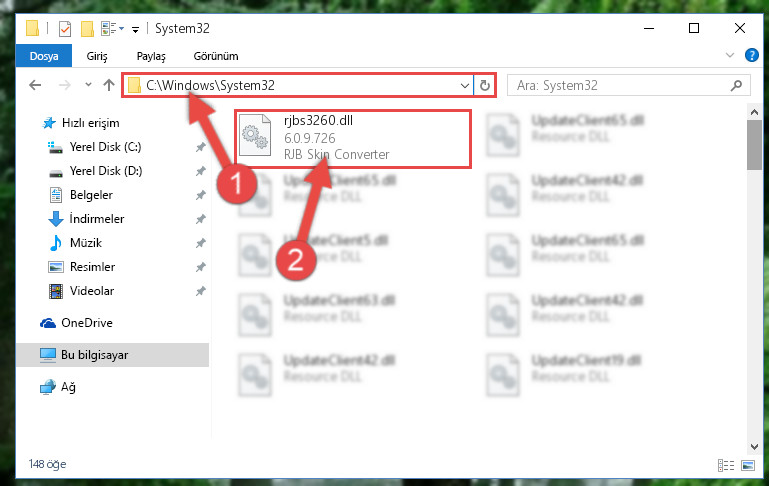Expand the ribbon chevron

[x=730, y=55]
